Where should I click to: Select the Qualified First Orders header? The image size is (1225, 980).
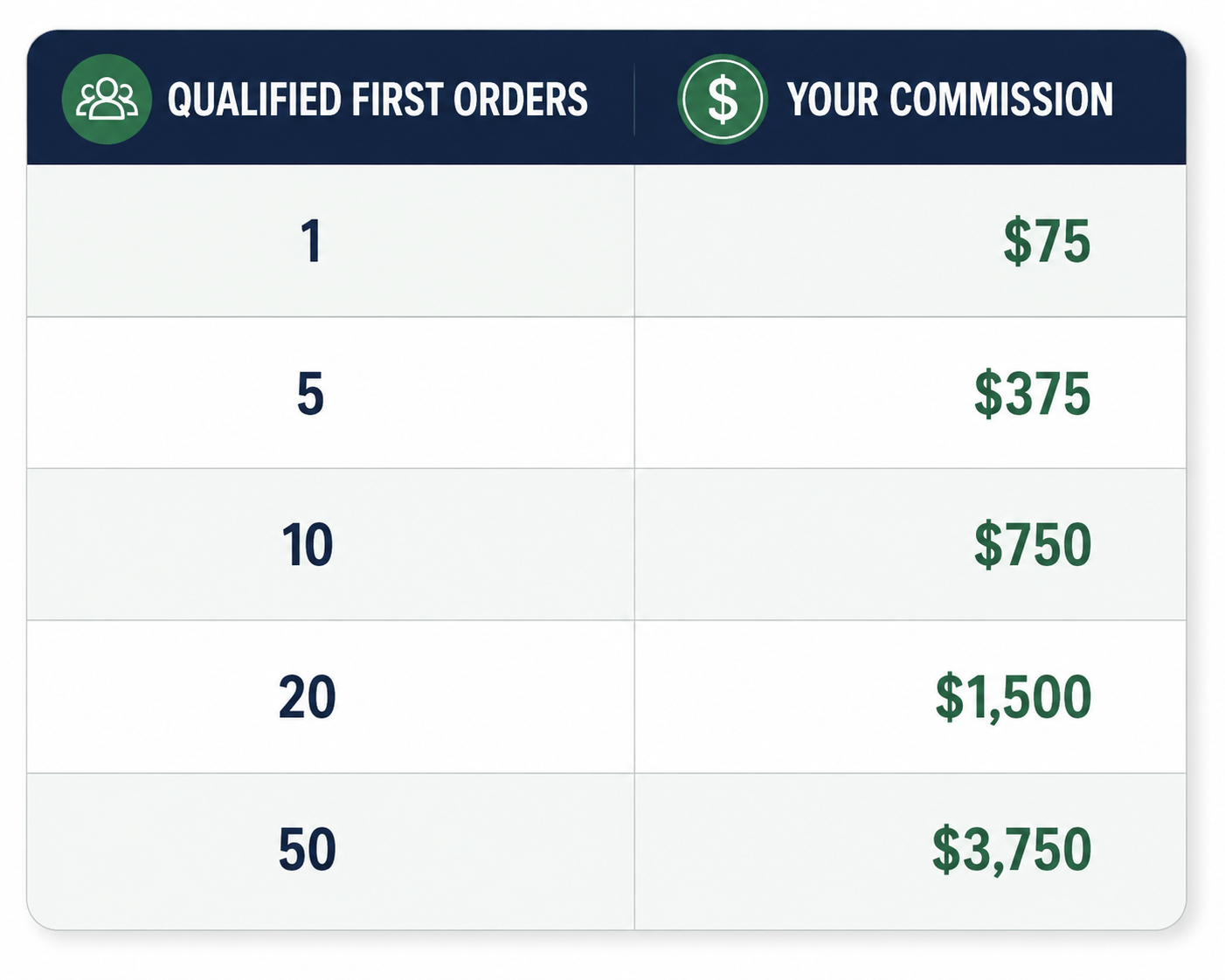point(377,100)
